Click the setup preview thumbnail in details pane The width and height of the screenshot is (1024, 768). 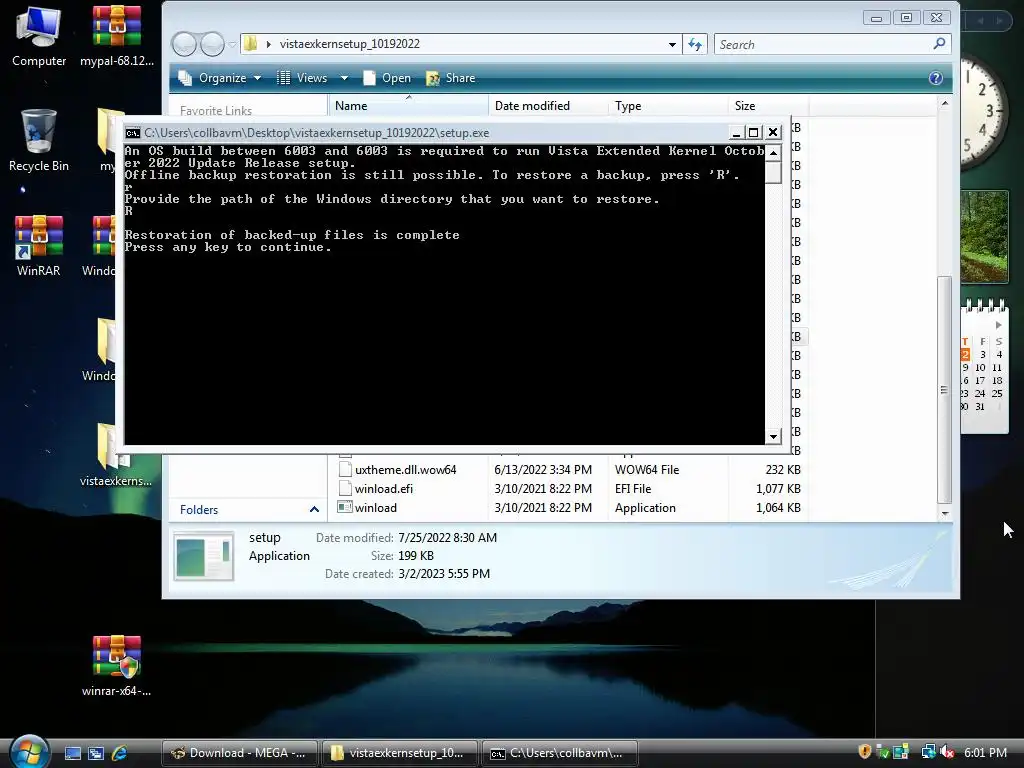(x=204, y=556)
